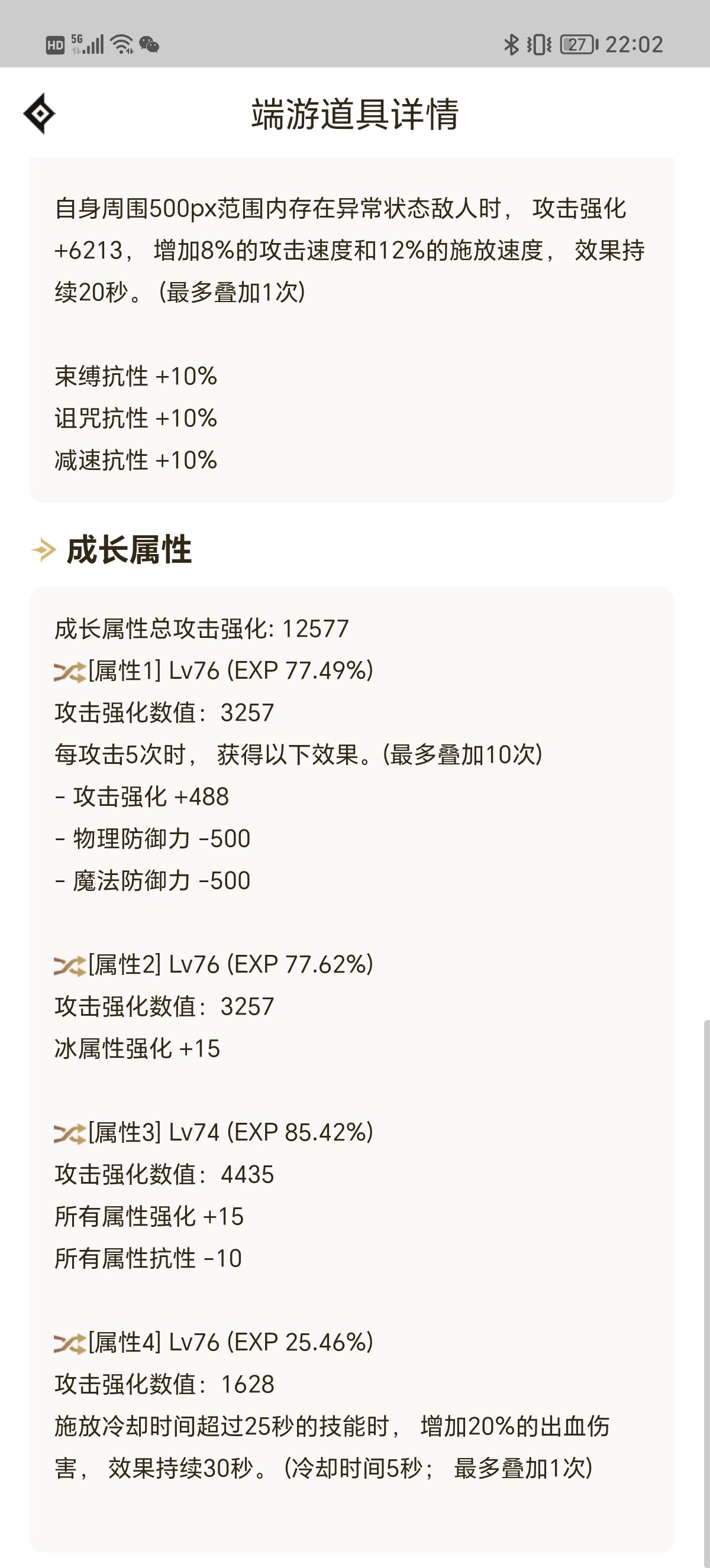The width and height of the screenshot is (710, 1568).
Task: Tap the shuffle icon beside 属性2
Action: (x=70, y=966)
